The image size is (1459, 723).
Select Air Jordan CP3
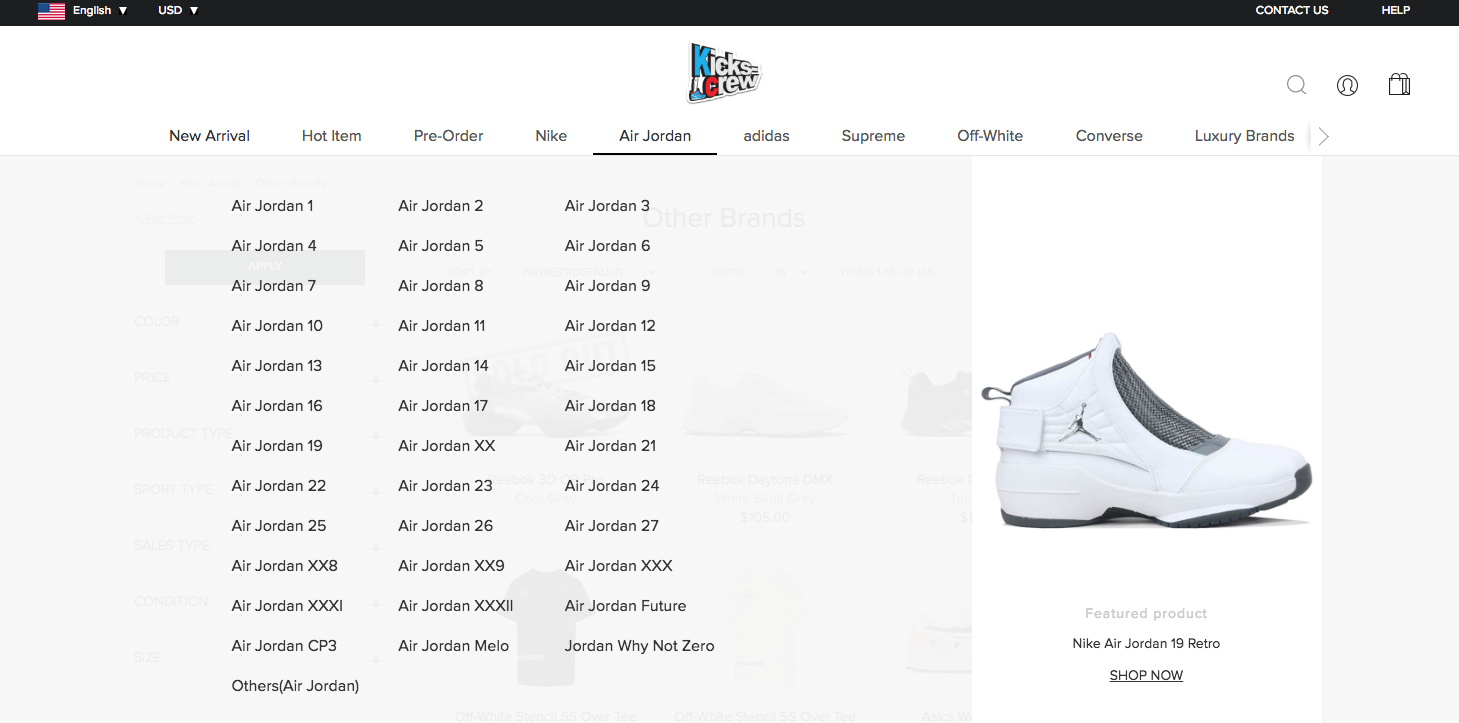[x=284, y=646]
